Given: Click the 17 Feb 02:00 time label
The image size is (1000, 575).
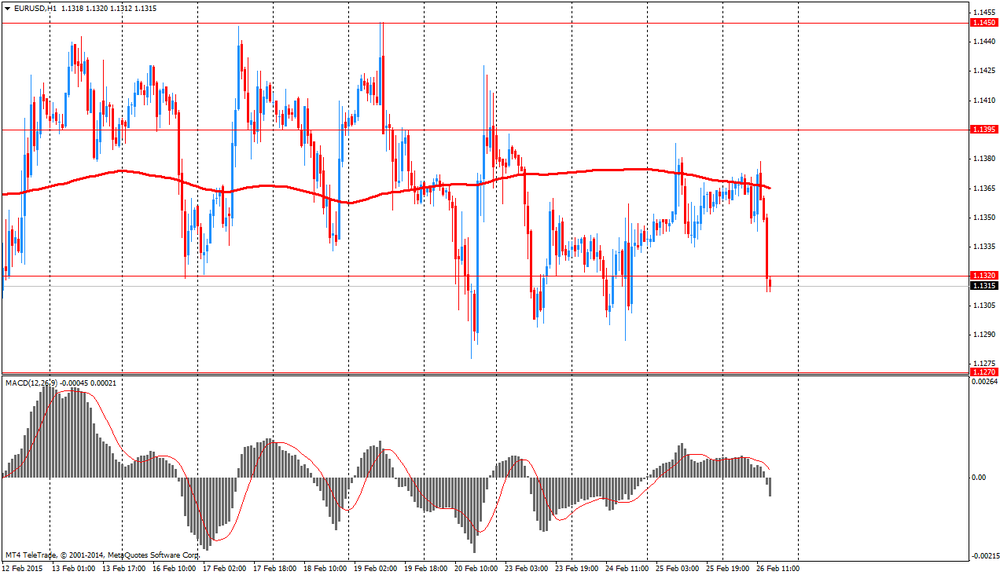Looking at the screenshot, I should click(x=224, y=569).
